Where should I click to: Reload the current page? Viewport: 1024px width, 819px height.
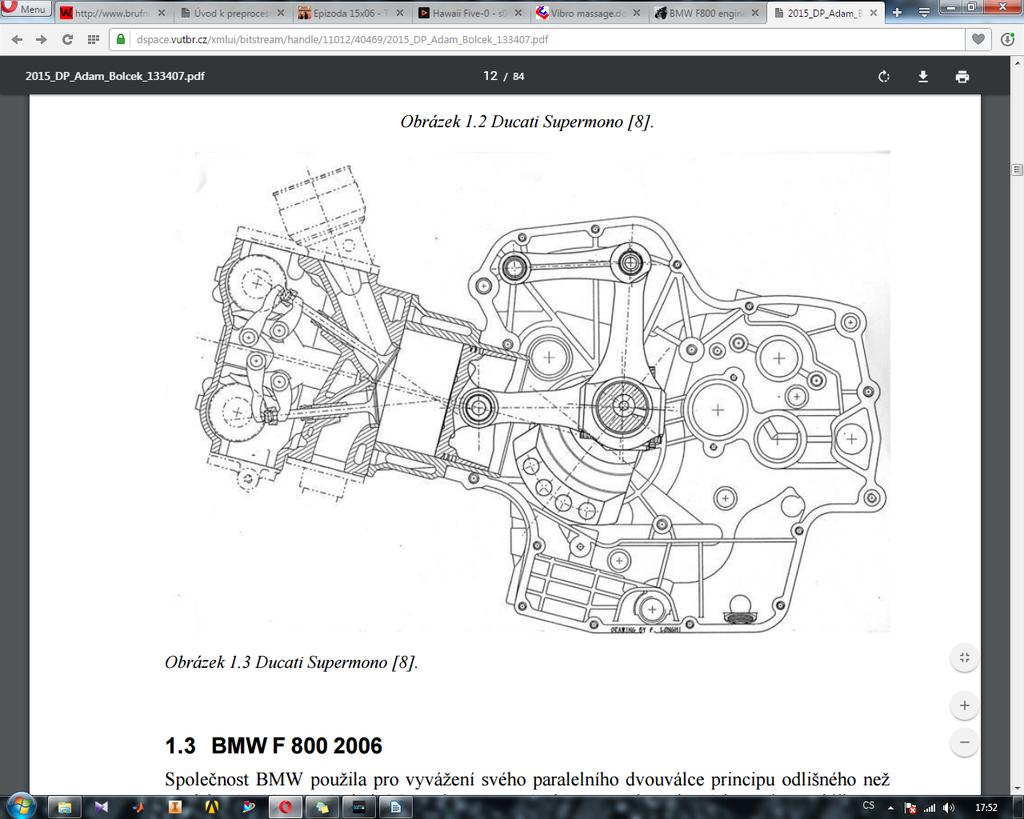click(x=67, y=40)
